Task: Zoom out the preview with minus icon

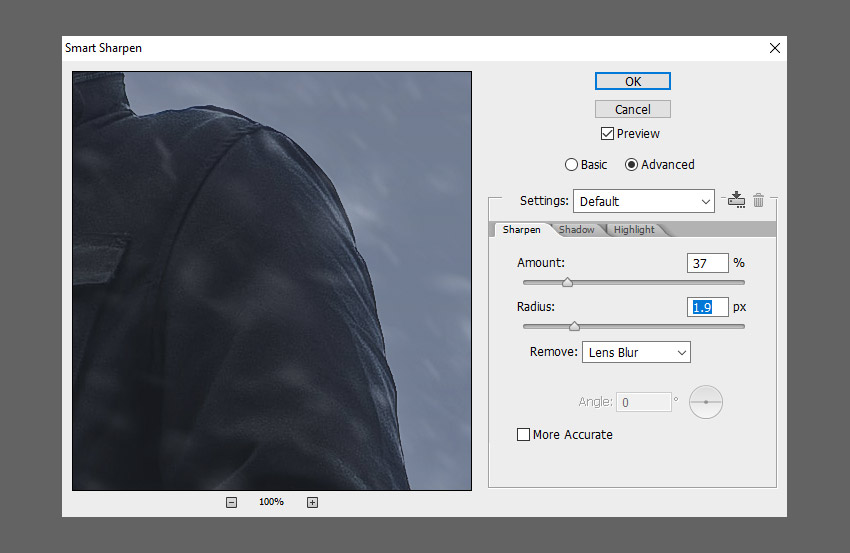Action: click(231, 503)
